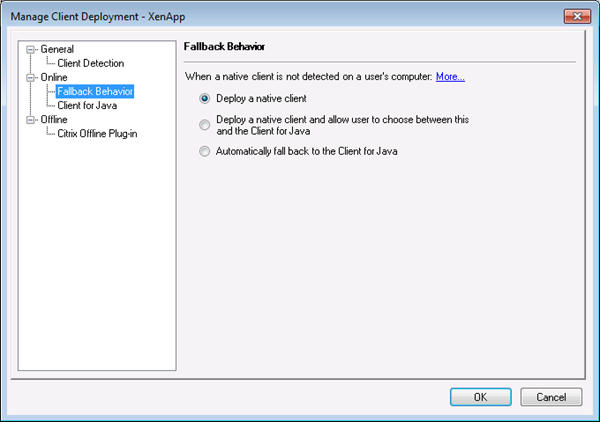Click the Manage Client Deployment title bar
The height and width of the screenshot is (422, 600).
(250, 16)
